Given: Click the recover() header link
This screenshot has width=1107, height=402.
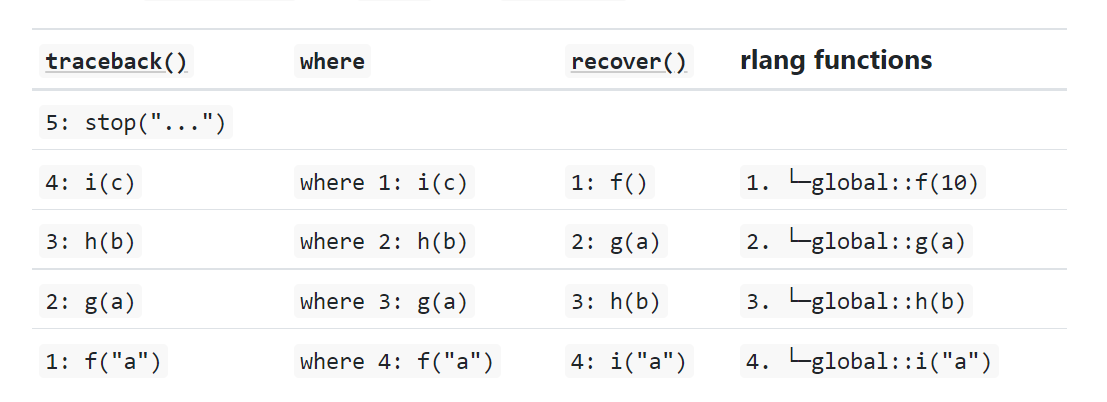Looking at the screenshot, I should 629,62.
